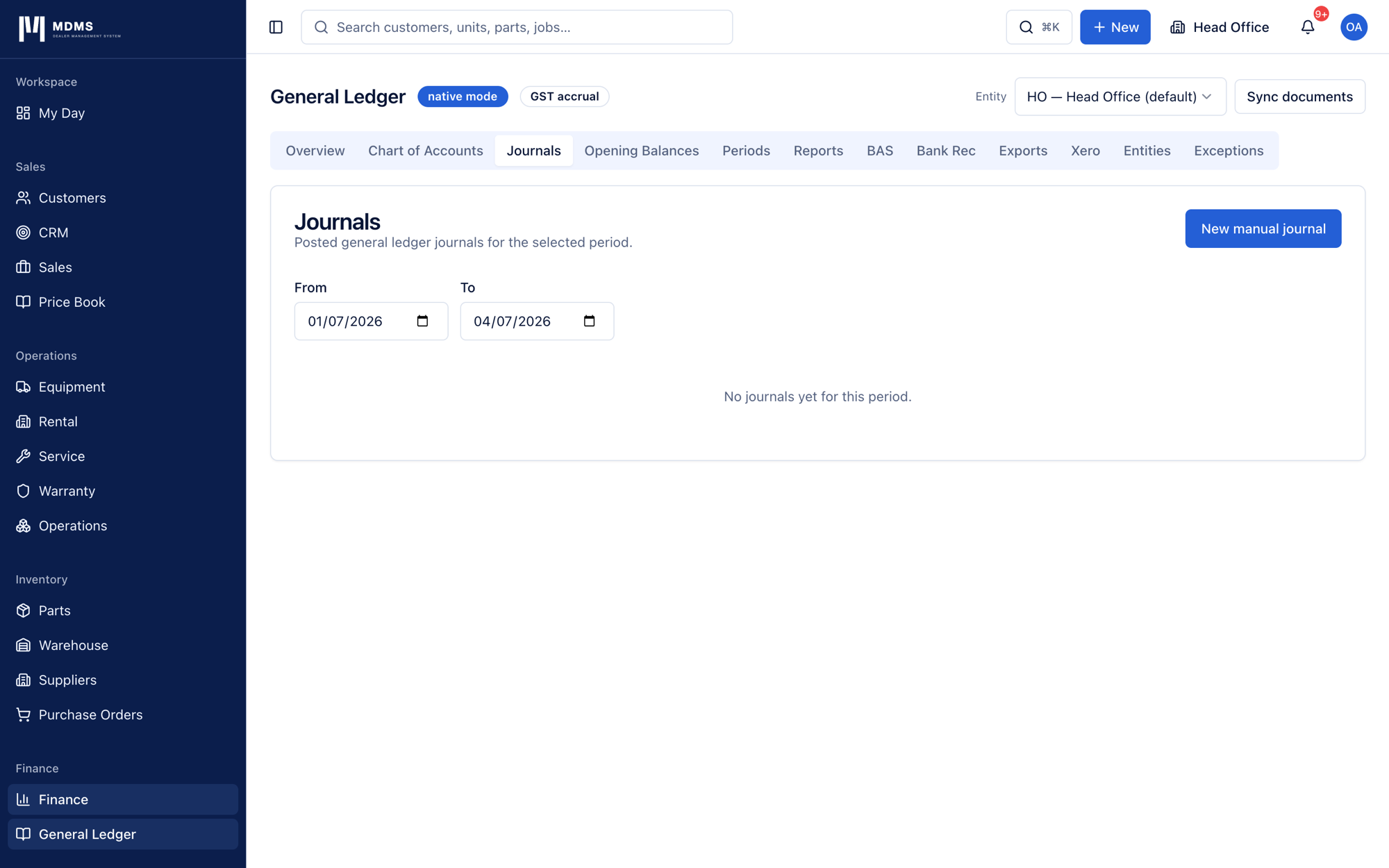
Task: Click the 9+ notification badge
Action: [x=1321, y=14]
